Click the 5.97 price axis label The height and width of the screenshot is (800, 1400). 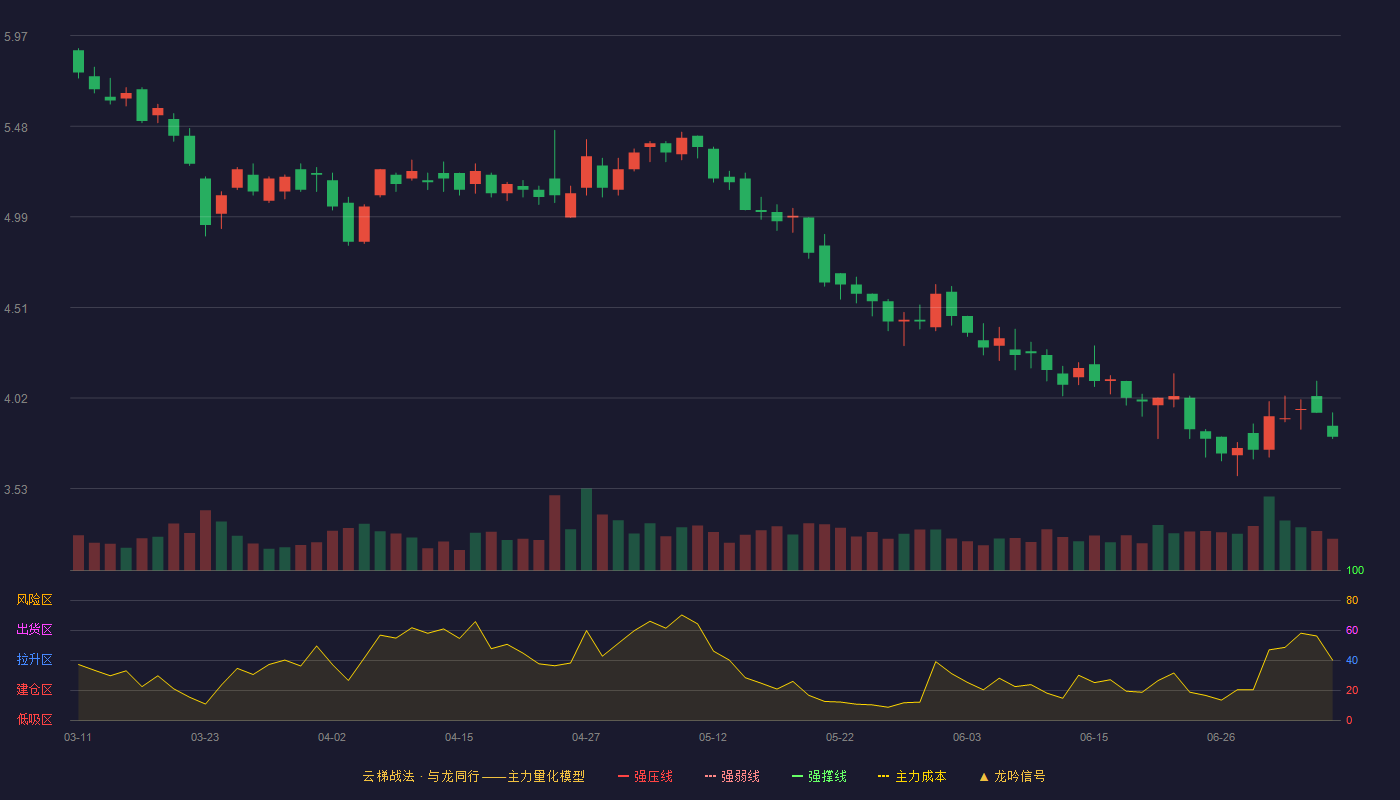[x=16, y=37]
